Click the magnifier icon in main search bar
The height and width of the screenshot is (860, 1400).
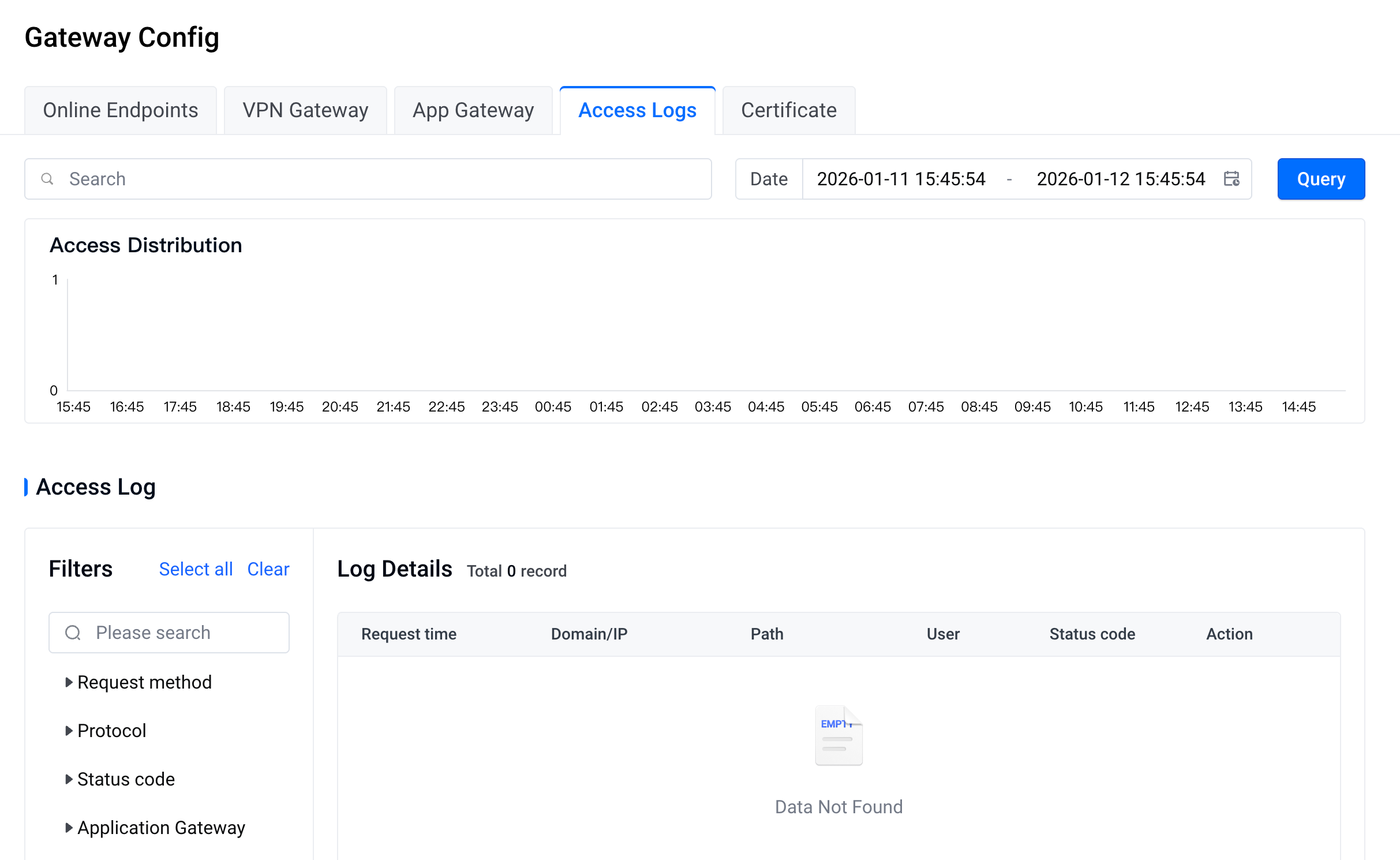[47, 179]
